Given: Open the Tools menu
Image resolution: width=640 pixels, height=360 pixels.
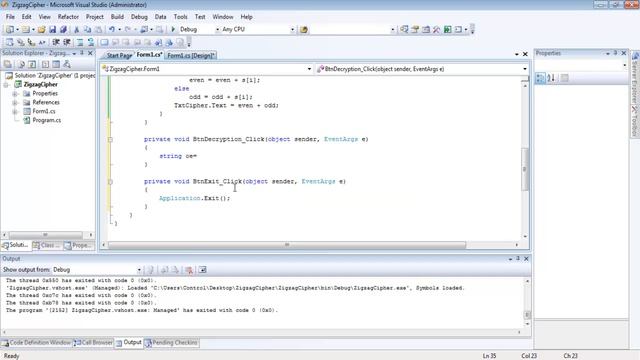Looking at the screenshot, I should 180,17.
